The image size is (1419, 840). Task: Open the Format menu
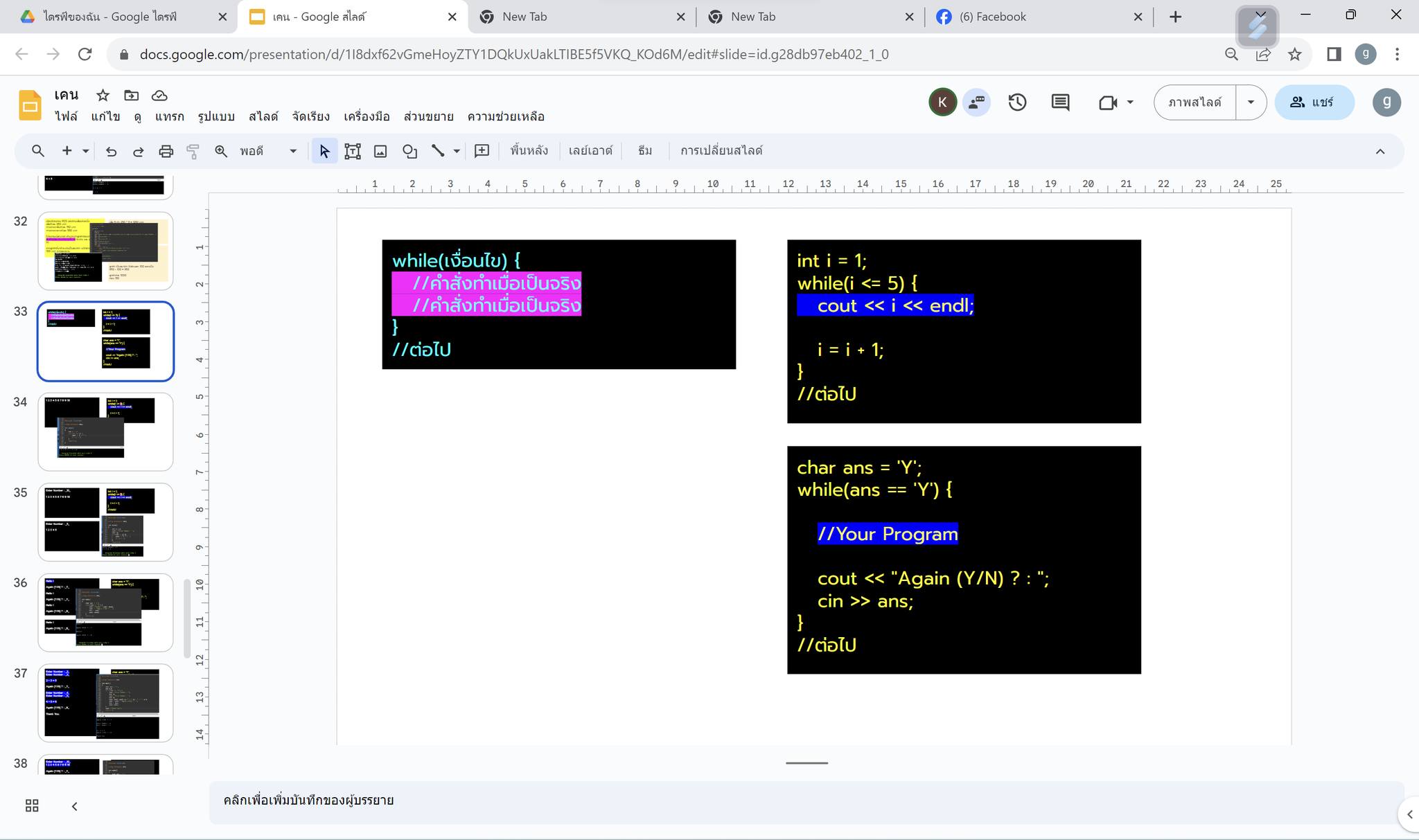tap(215, 116)
